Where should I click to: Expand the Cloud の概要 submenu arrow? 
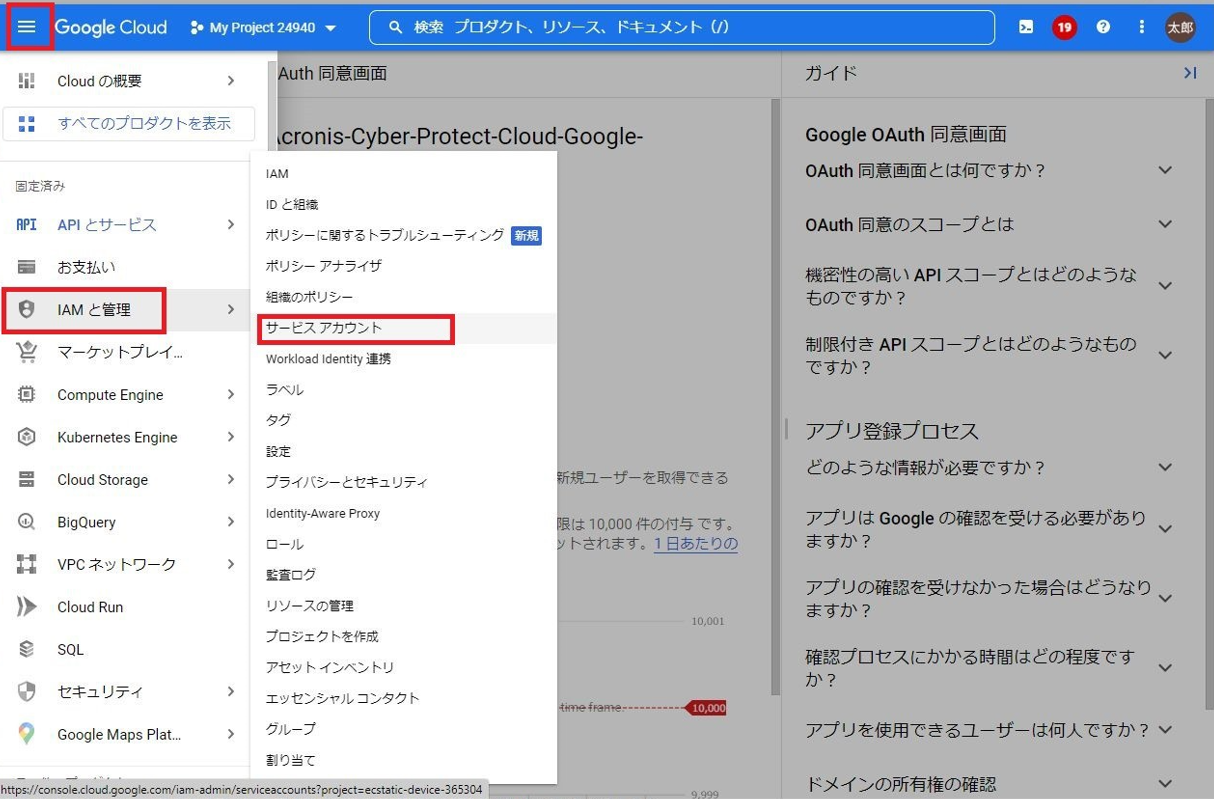coord(231,81)
